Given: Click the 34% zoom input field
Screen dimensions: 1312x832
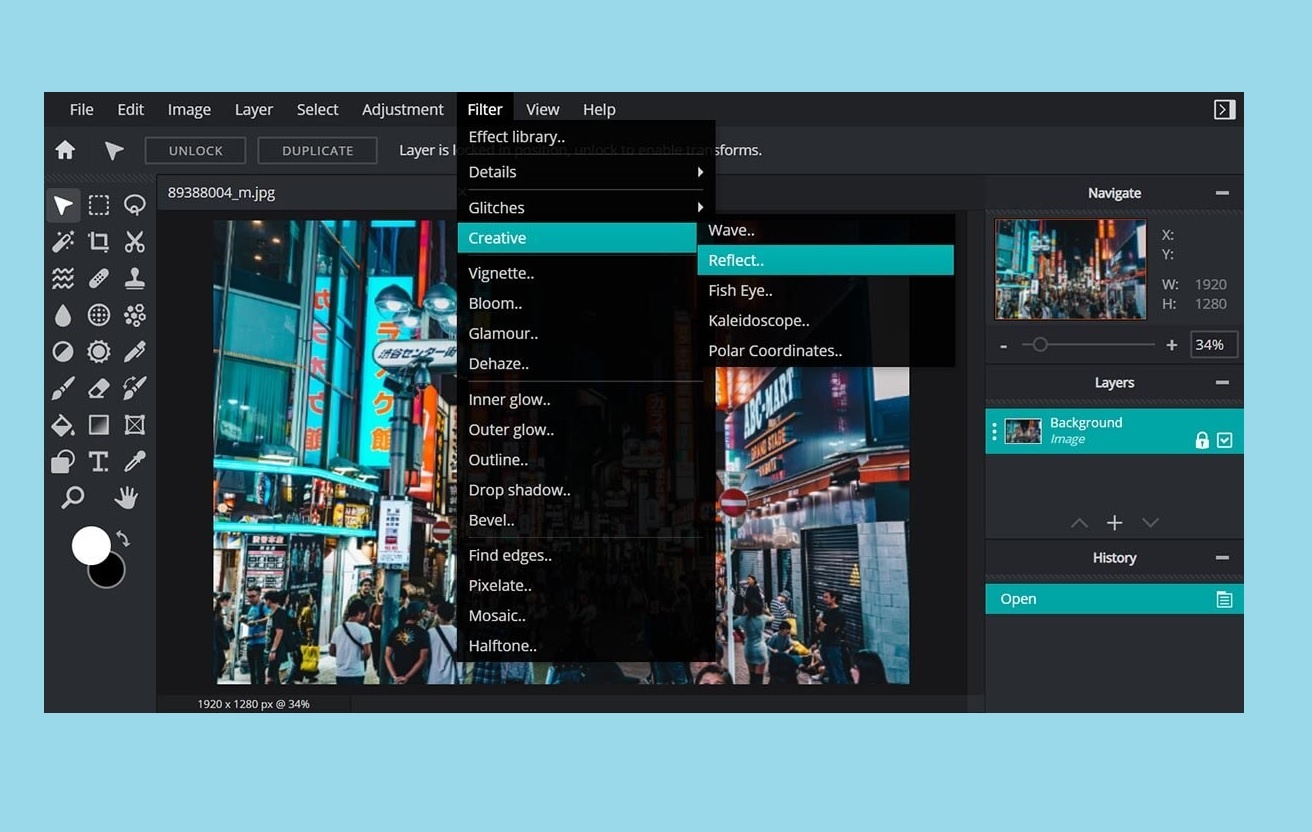Looking at the screenshot, I should click(x=1214, y=345).
